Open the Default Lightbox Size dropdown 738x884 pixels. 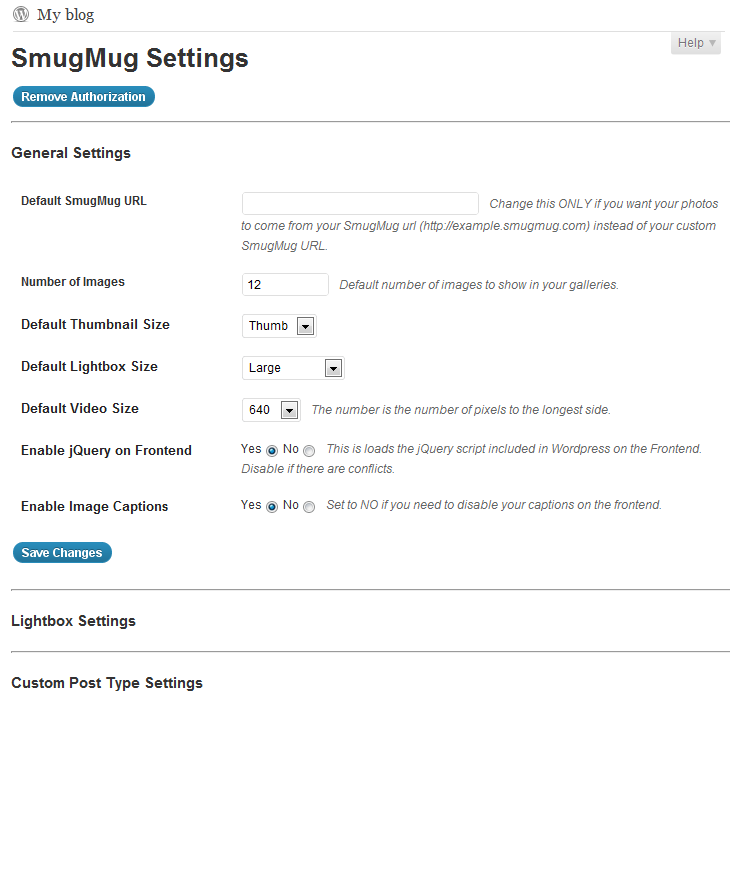[293, 368]
